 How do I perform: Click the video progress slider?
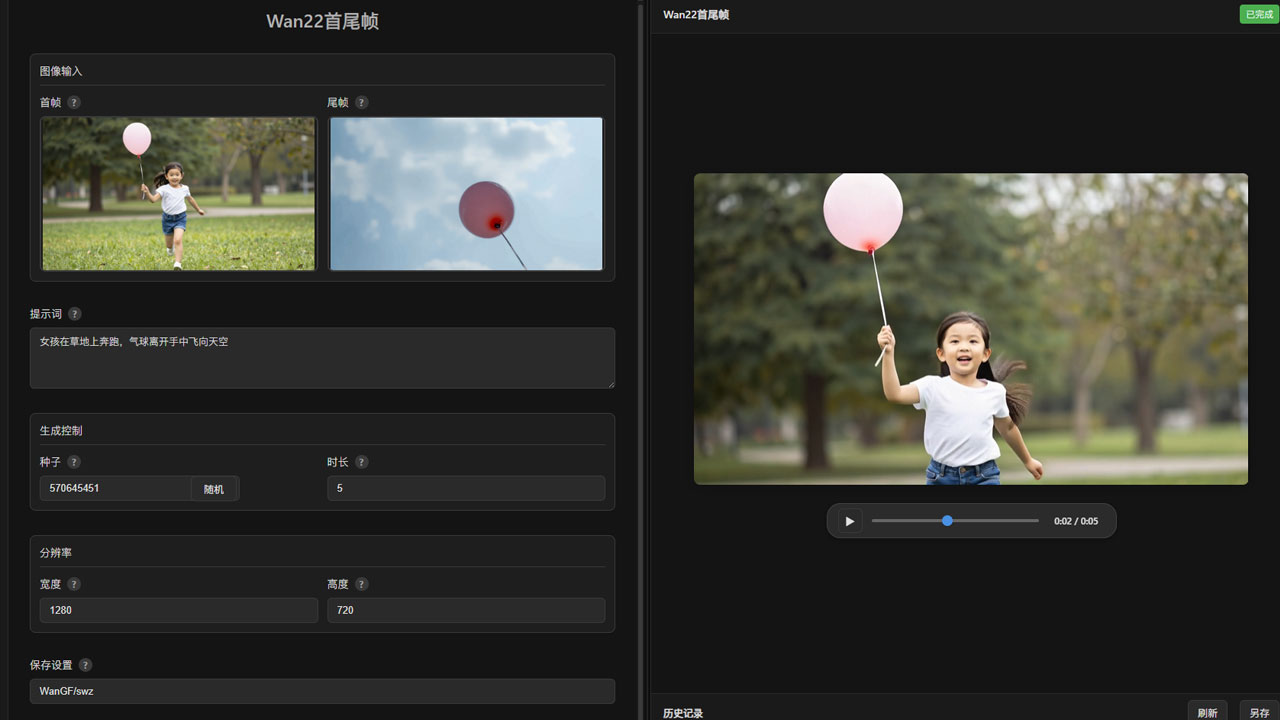(x=955, y=521)
